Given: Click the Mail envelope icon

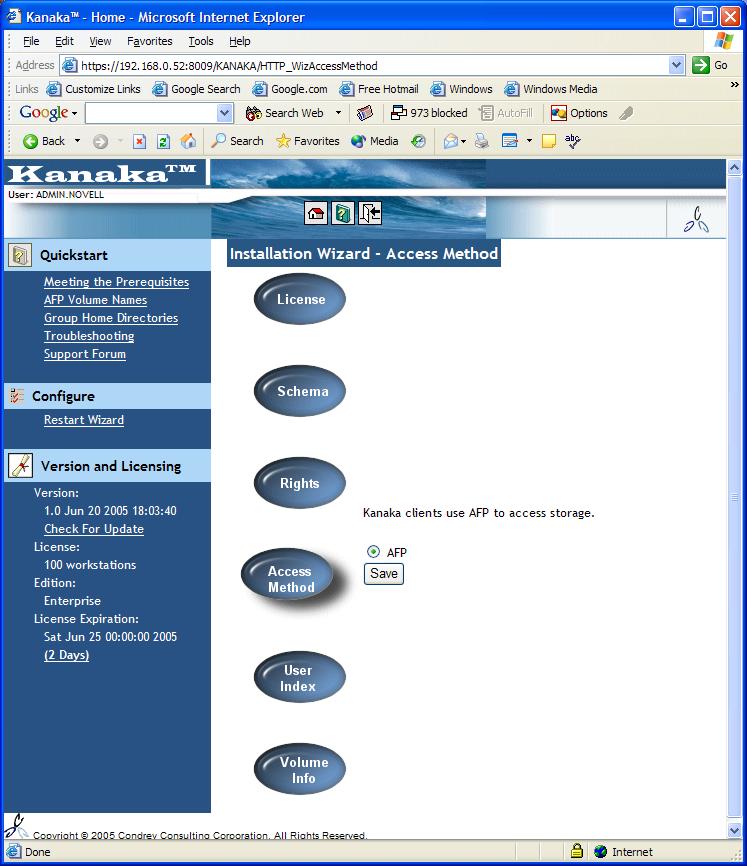Looking at the screenshot, I should 451,141.
